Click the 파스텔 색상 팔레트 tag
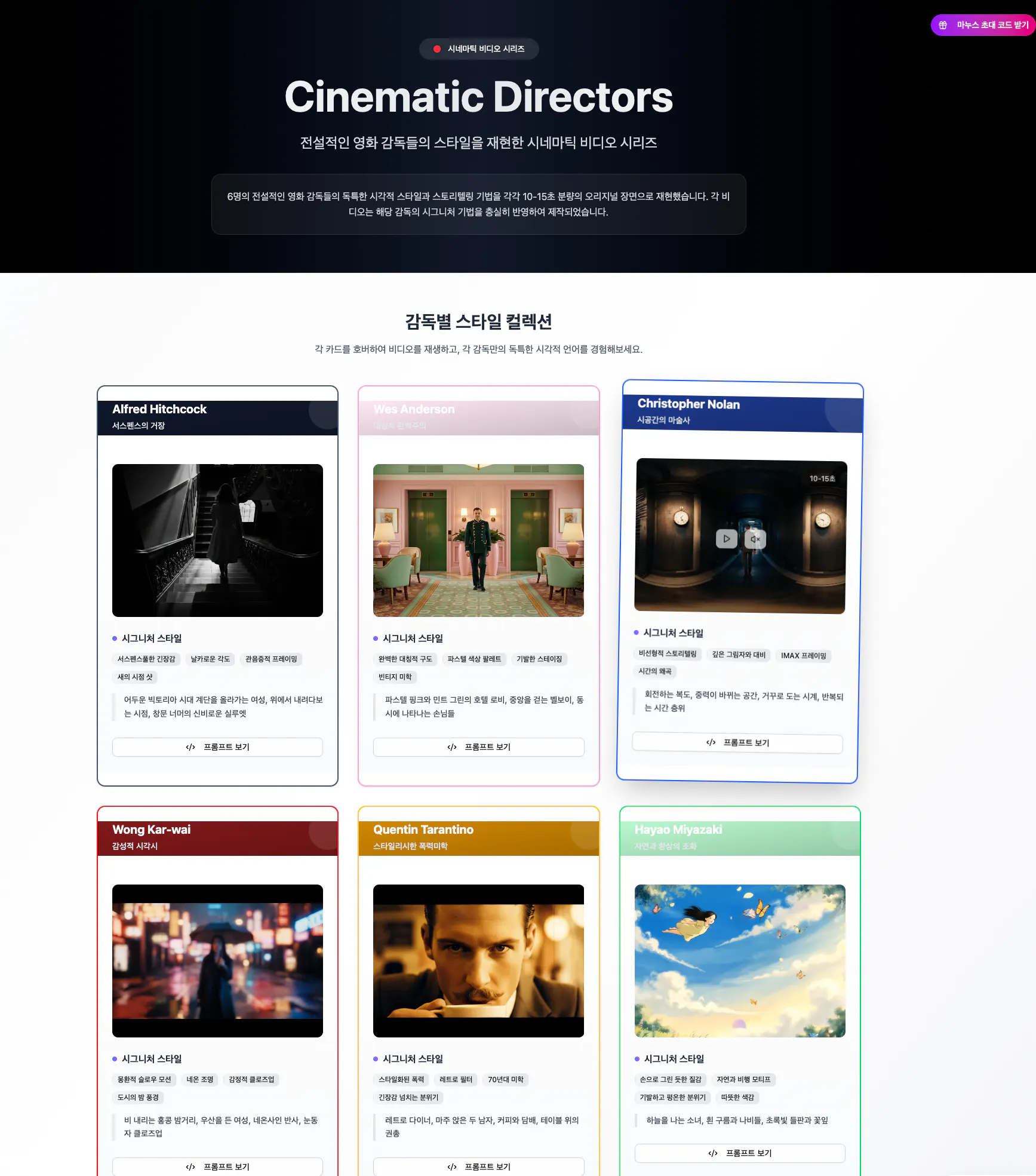The width and height of the screenshot is (1036, 1176). click(474, 659)
